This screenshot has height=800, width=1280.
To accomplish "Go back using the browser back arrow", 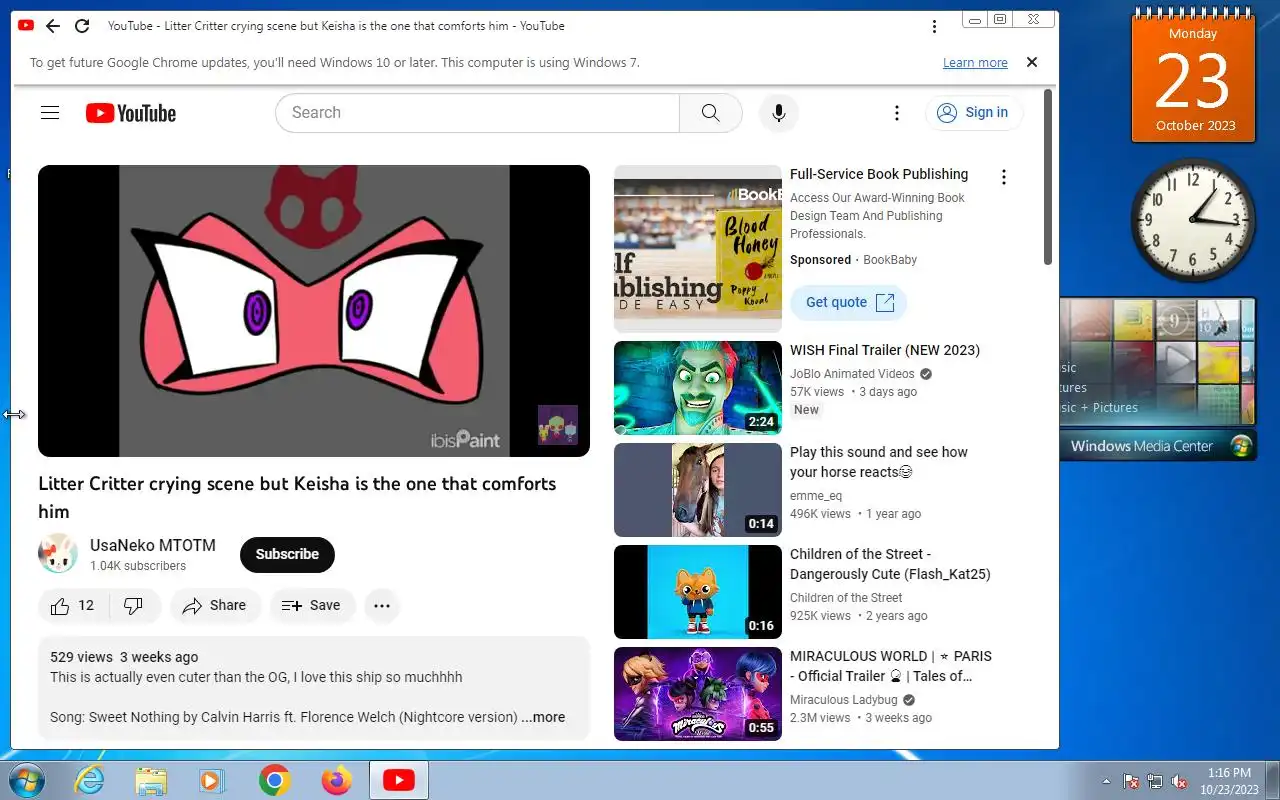I will 53,26.
